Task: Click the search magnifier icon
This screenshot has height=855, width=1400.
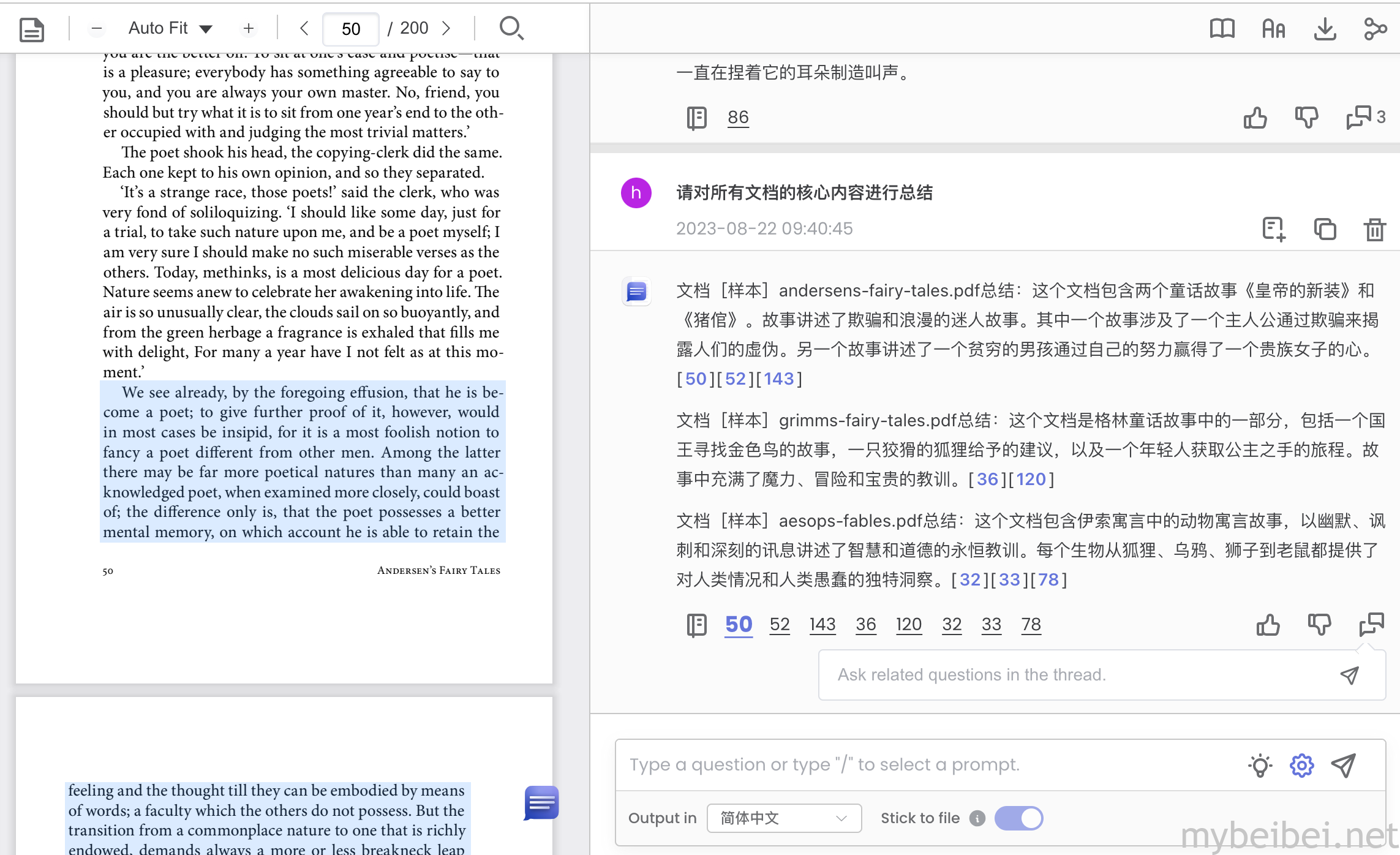Action: coord(511,28)
